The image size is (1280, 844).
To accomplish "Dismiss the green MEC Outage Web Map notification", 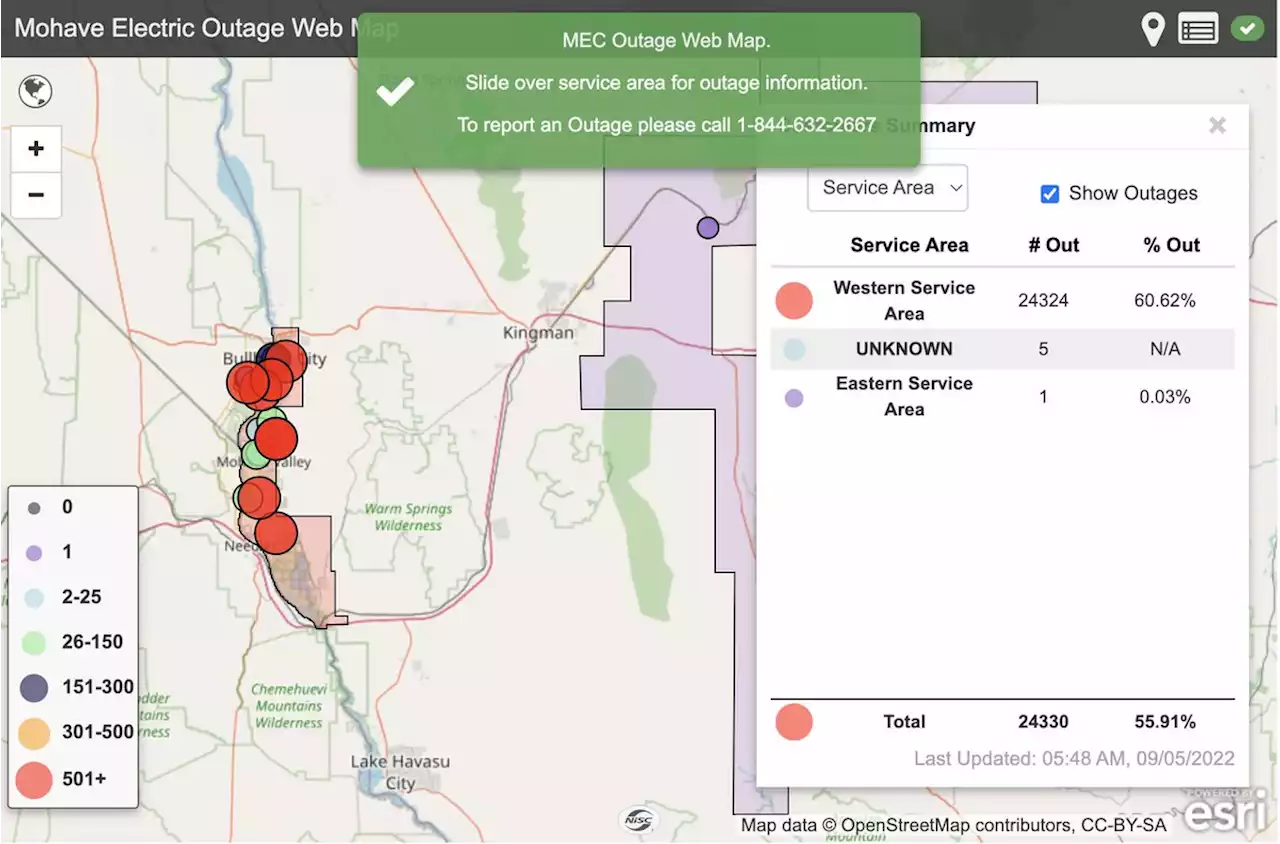I will tap(638, 90).
